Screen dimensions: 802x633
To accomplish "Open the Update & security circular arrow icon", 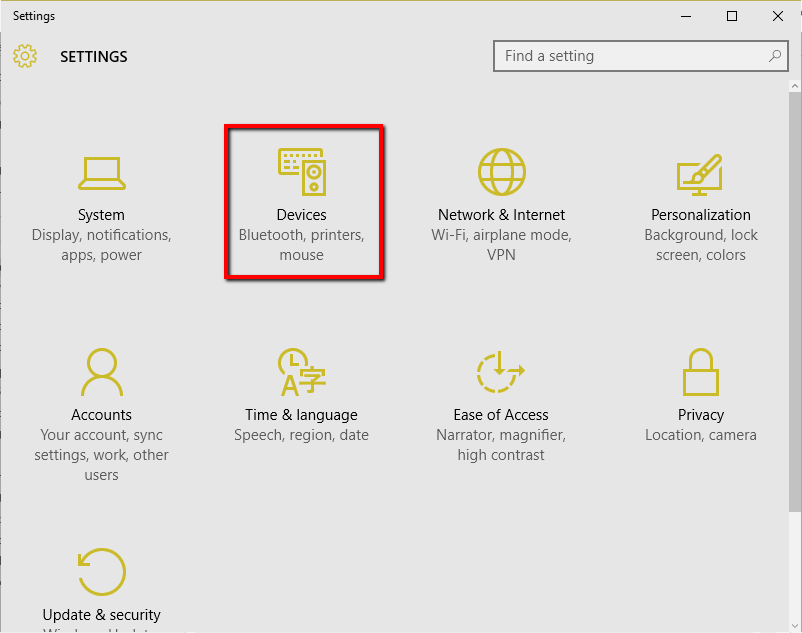I will coord(101,572).
